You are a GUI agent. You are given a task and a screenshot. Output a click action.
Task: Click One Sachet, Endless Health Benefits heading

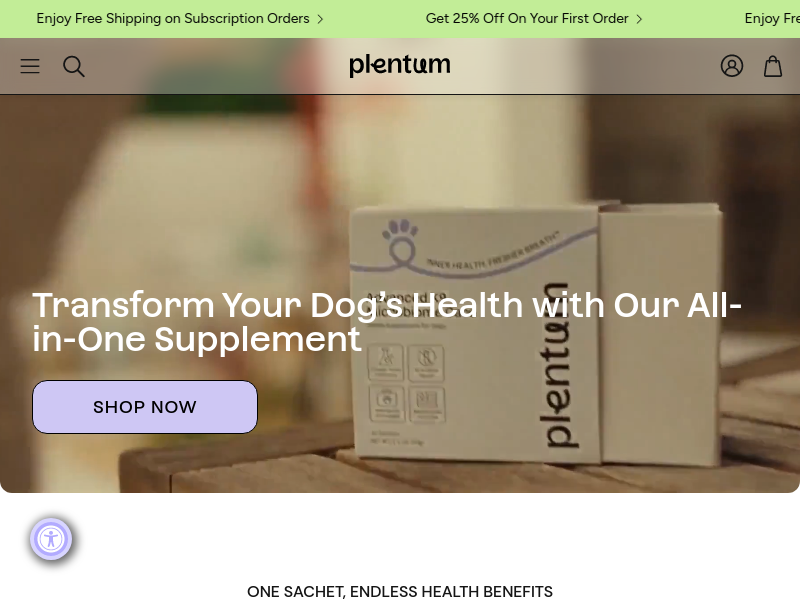tap(400, 592)
